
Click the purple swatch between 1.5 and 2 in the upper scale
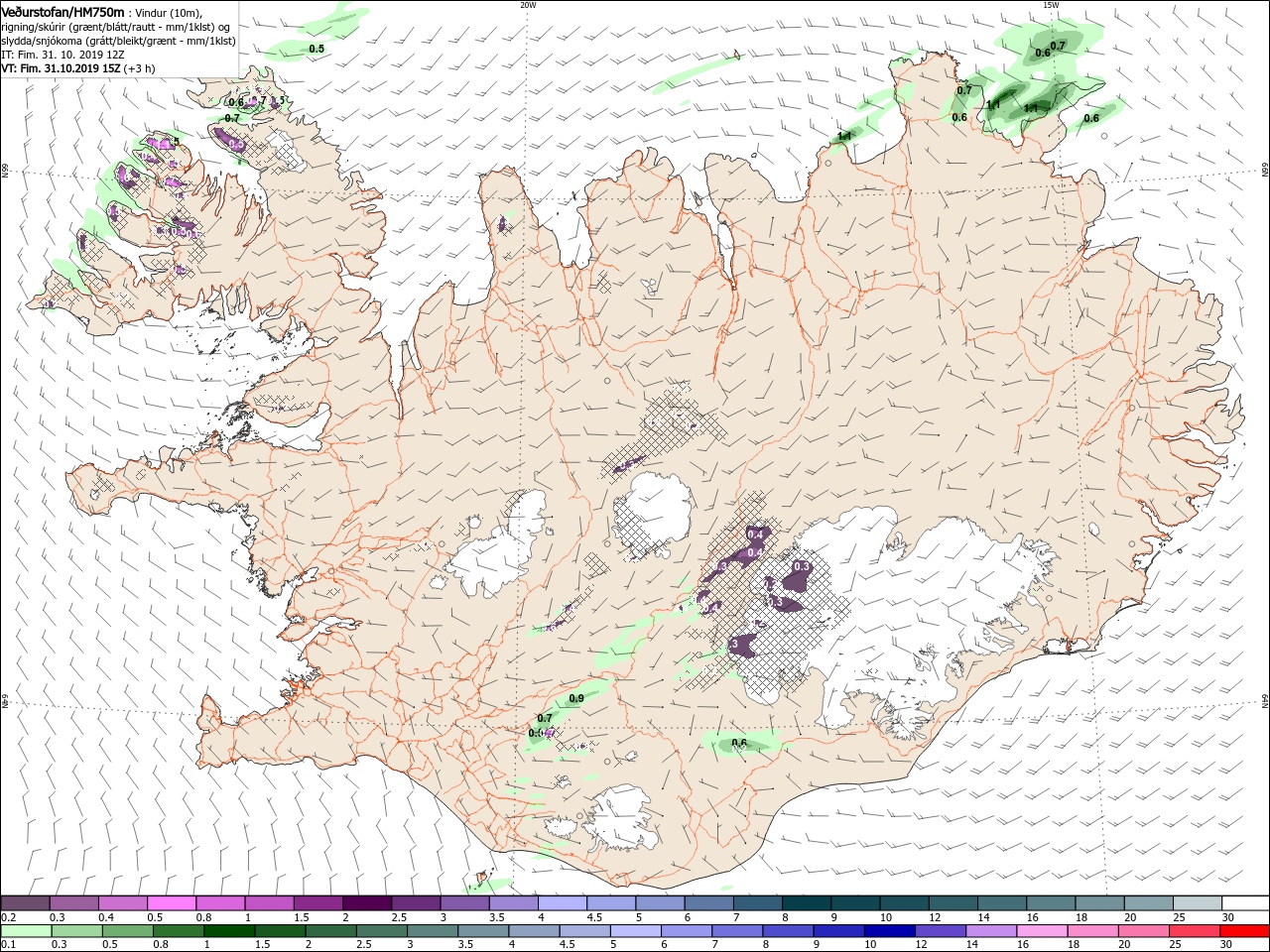pyautogui.click(x=318, y=903)
